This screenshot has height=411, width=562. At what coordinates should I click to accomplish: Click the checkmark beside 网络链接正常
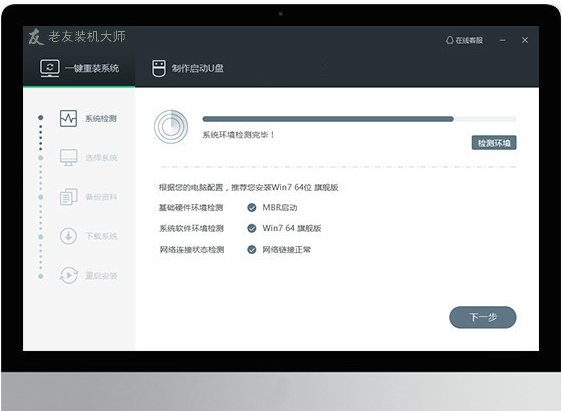coord(252,249)
